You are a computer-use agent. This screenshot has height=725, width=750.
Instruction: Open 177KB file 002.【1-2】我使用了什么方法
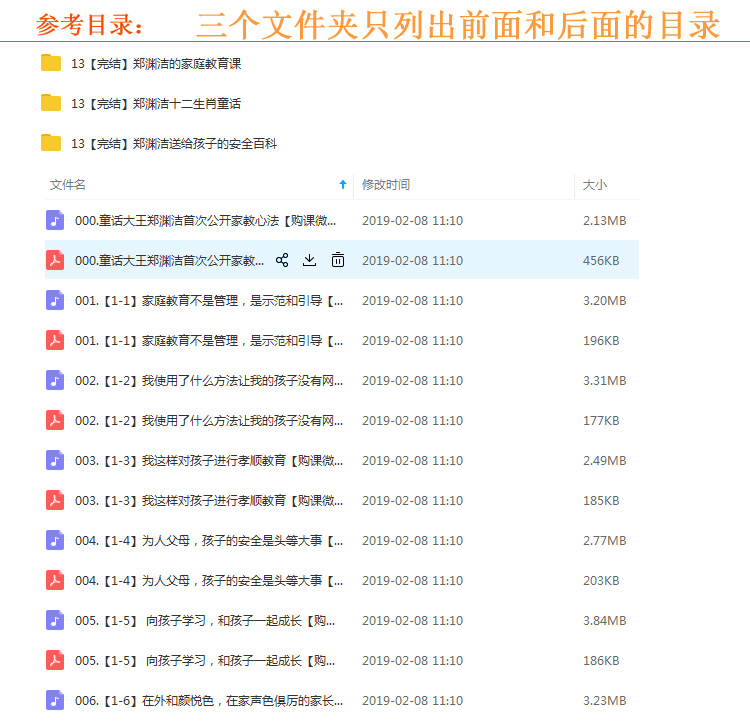tap(209, 421)
